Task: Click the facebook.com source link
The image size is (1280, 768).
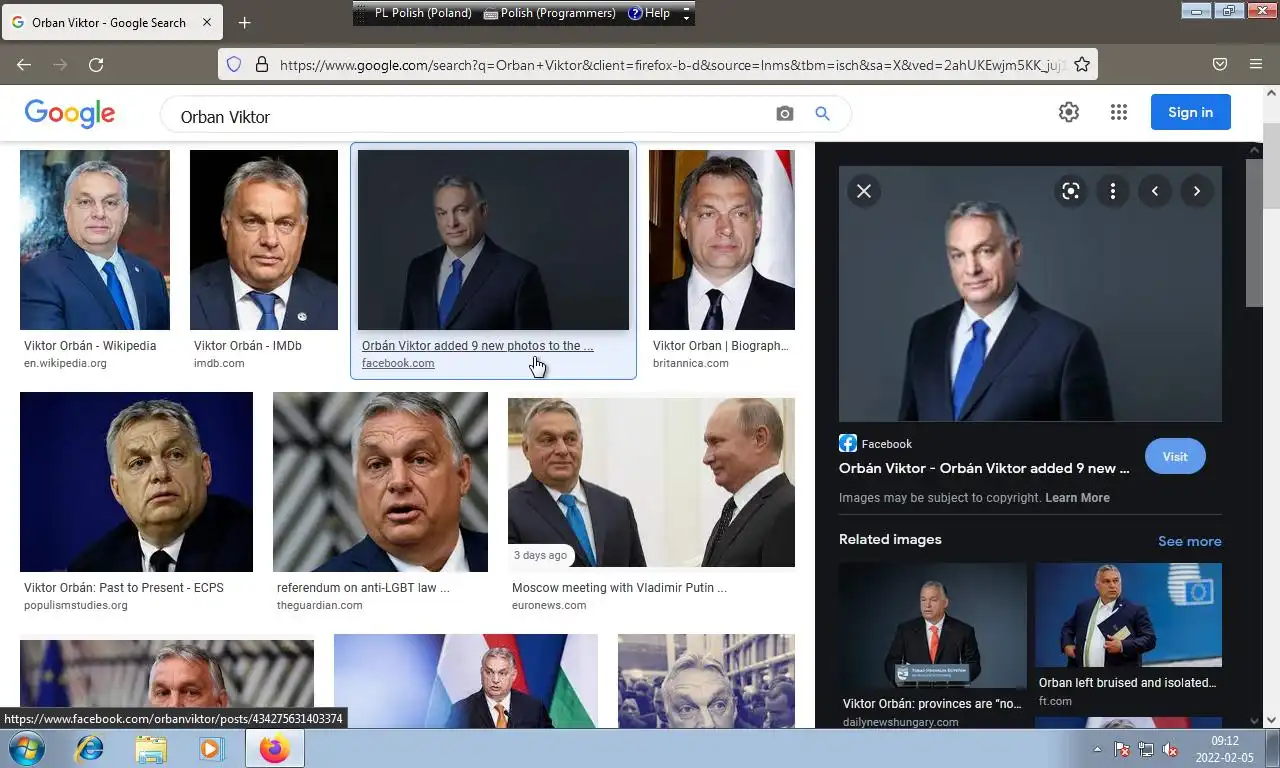Action: tap(398, 363)
